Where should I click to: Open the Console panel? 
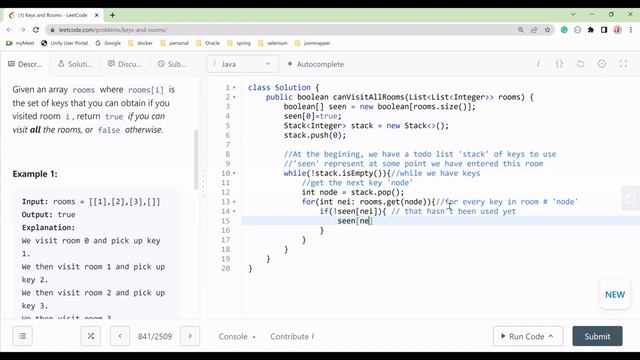point(237,336)
